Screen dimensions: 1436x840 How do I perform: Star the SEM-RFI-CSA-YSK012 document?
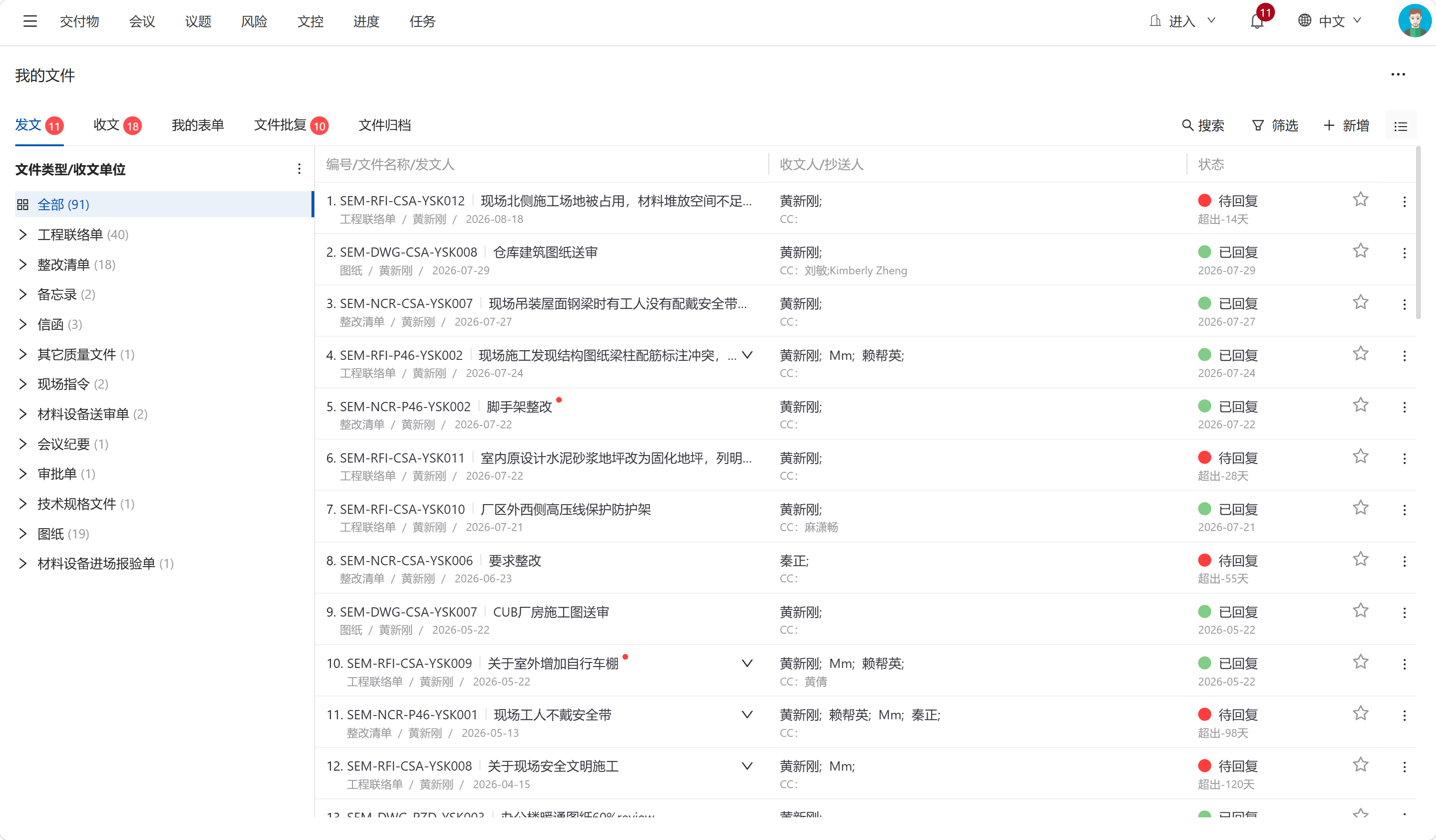[x=1361, y=199]
